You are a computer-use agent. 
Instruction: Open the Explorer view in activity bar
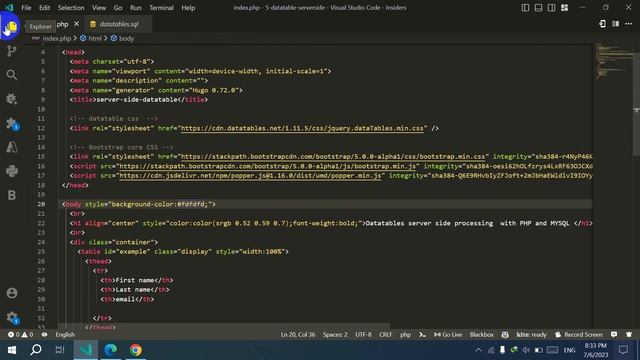tap(11, 27)
